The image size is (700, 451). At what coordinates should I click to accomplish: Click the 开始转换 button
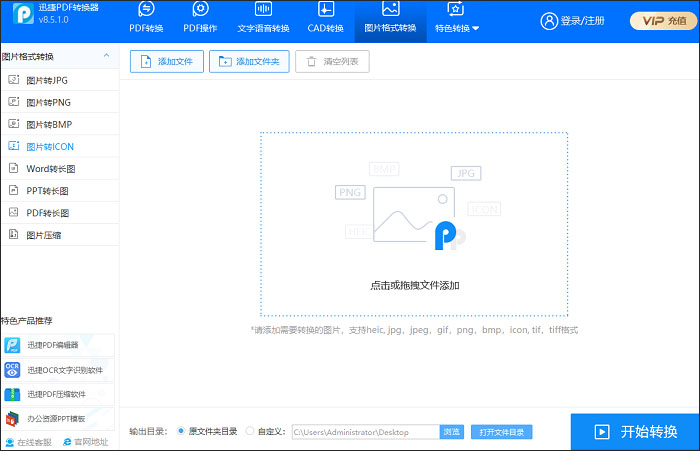coord(635,432)
